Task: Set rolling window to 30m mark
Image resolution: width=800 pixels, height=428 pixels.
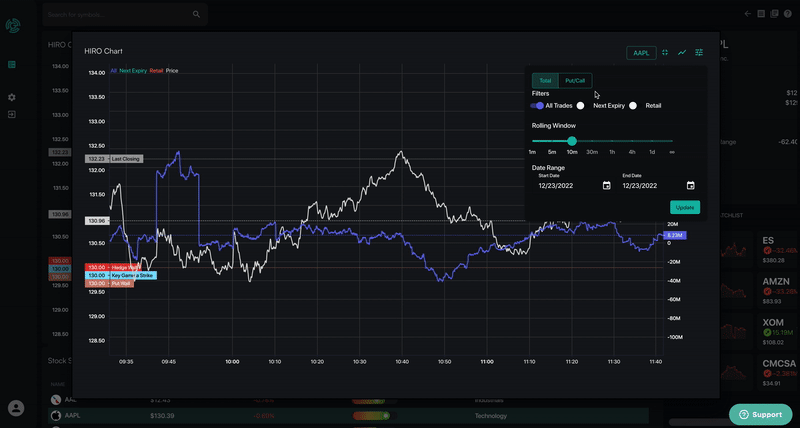Action: coord(592,152)
